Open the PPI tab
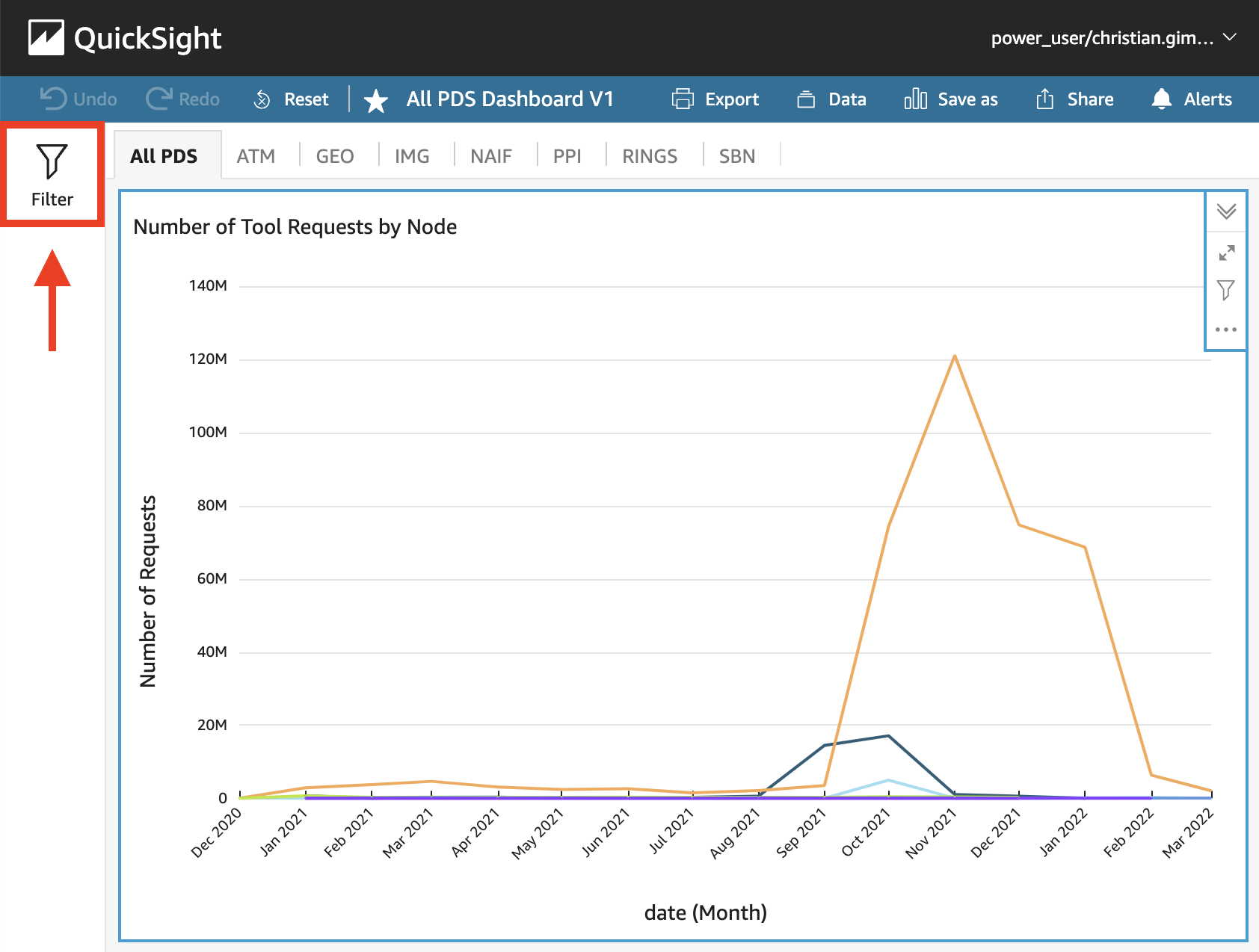The image size is (1259, 952). [x=567, y=156]
